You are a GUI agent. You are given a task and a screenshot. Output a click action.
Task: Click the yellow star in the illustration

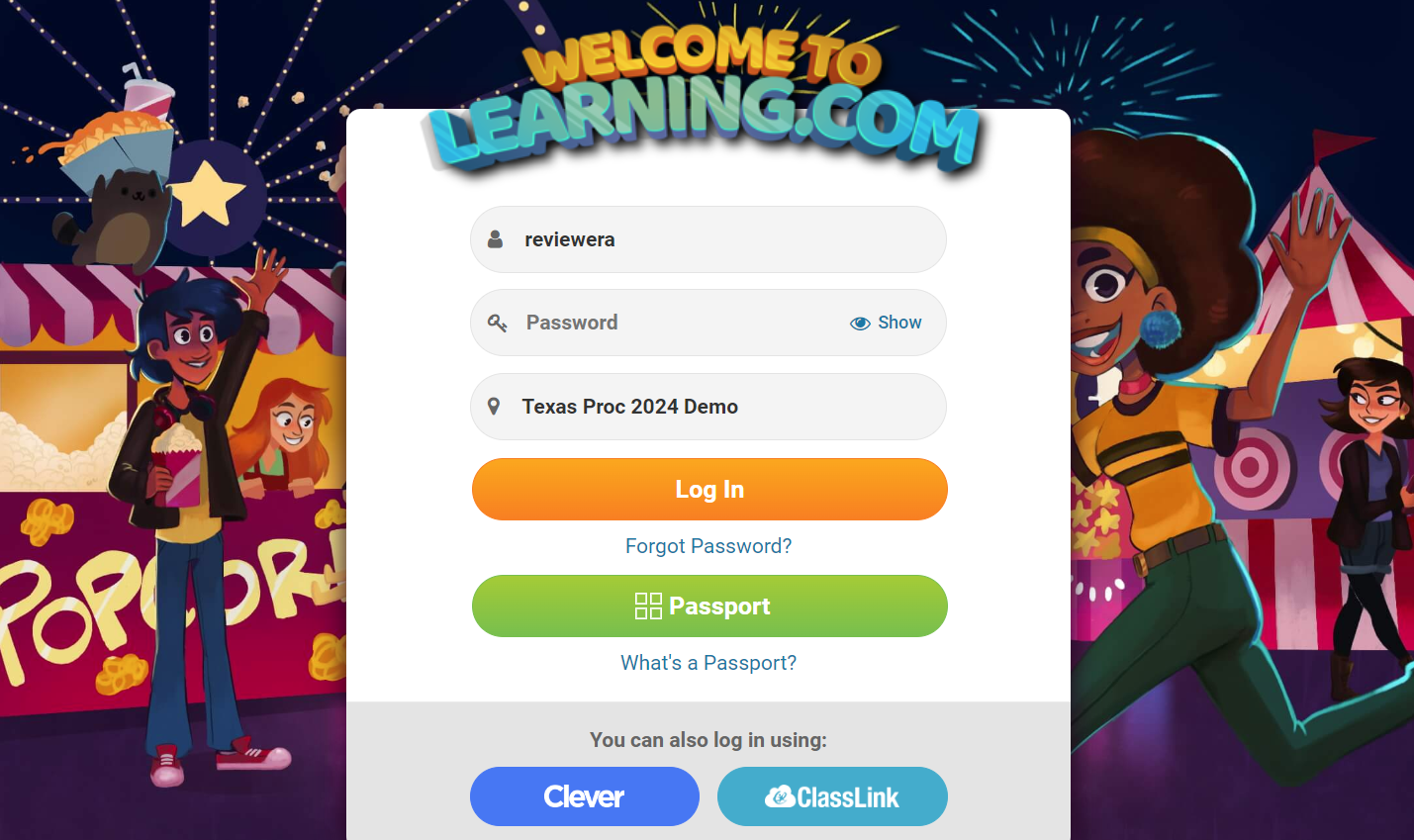pyautogui.click(x=207, y=193)
